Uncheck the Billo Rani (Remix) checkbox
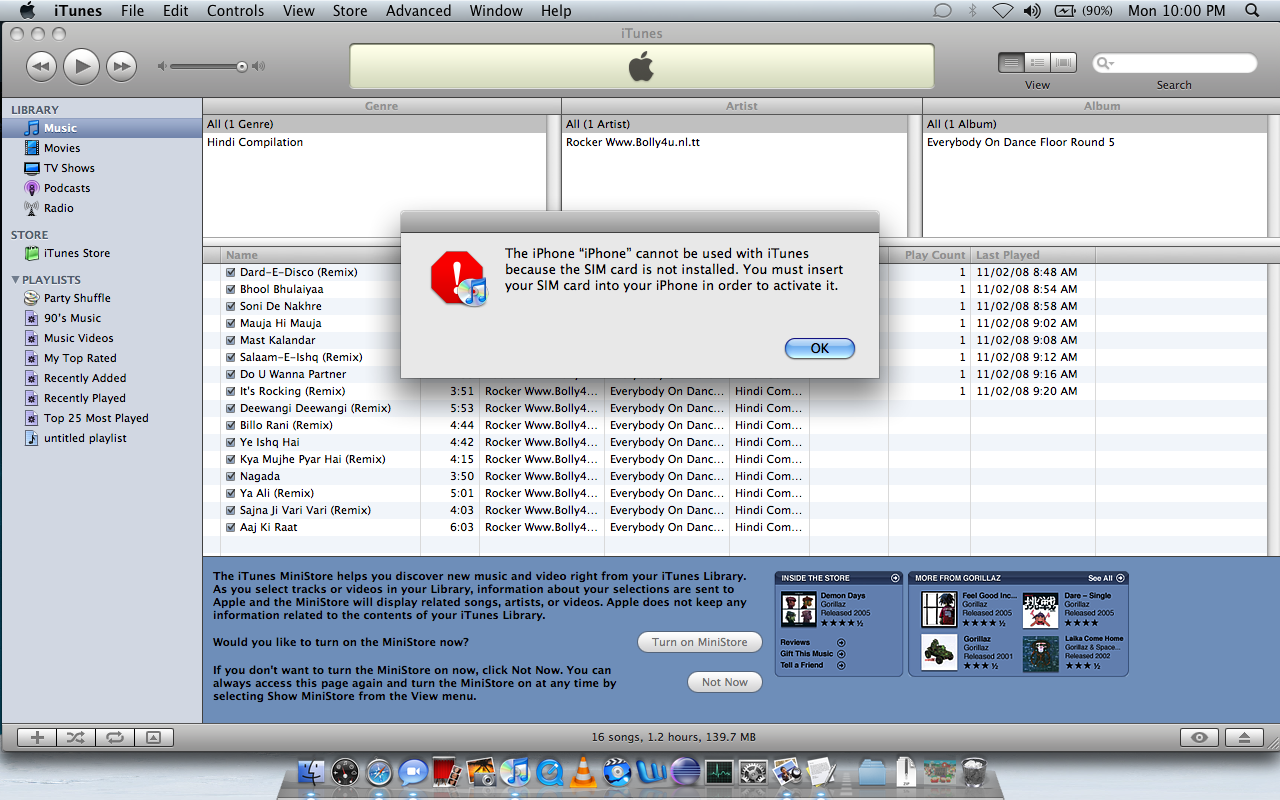This screenshot has width=1280, height=800. click(231, 425)
